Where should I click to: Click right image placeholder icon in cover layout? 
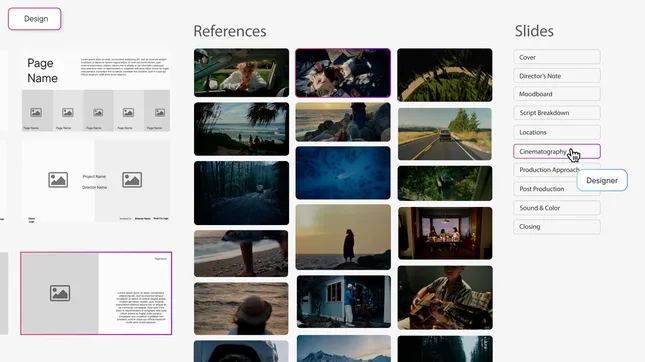point(132,180)
